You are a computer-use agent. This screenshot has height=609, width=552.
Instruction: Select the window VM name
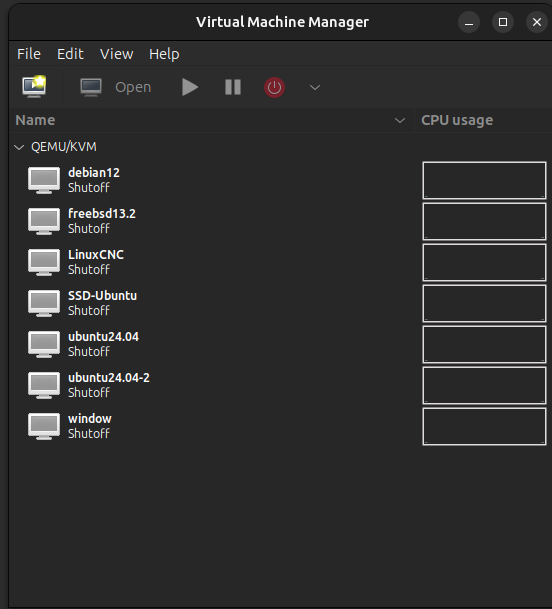pos(90,419)
